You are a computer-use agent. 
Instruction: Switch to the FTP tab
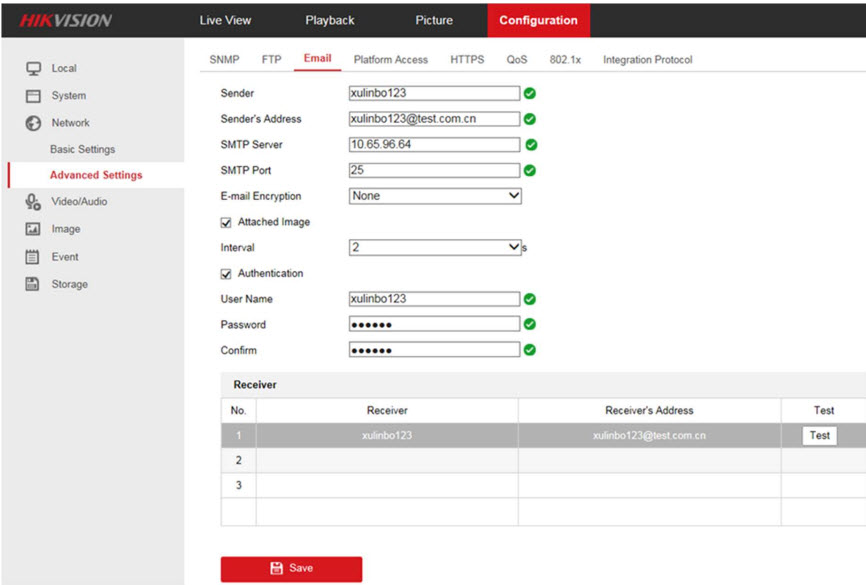[x=271, y=60]
